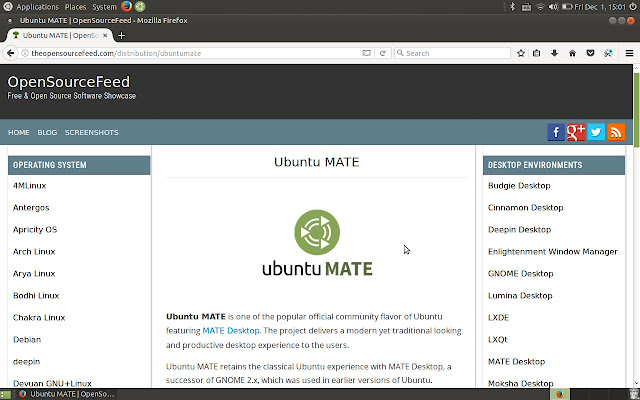Click show desktop button in bottom panel
640x400 pixels.
5,394
